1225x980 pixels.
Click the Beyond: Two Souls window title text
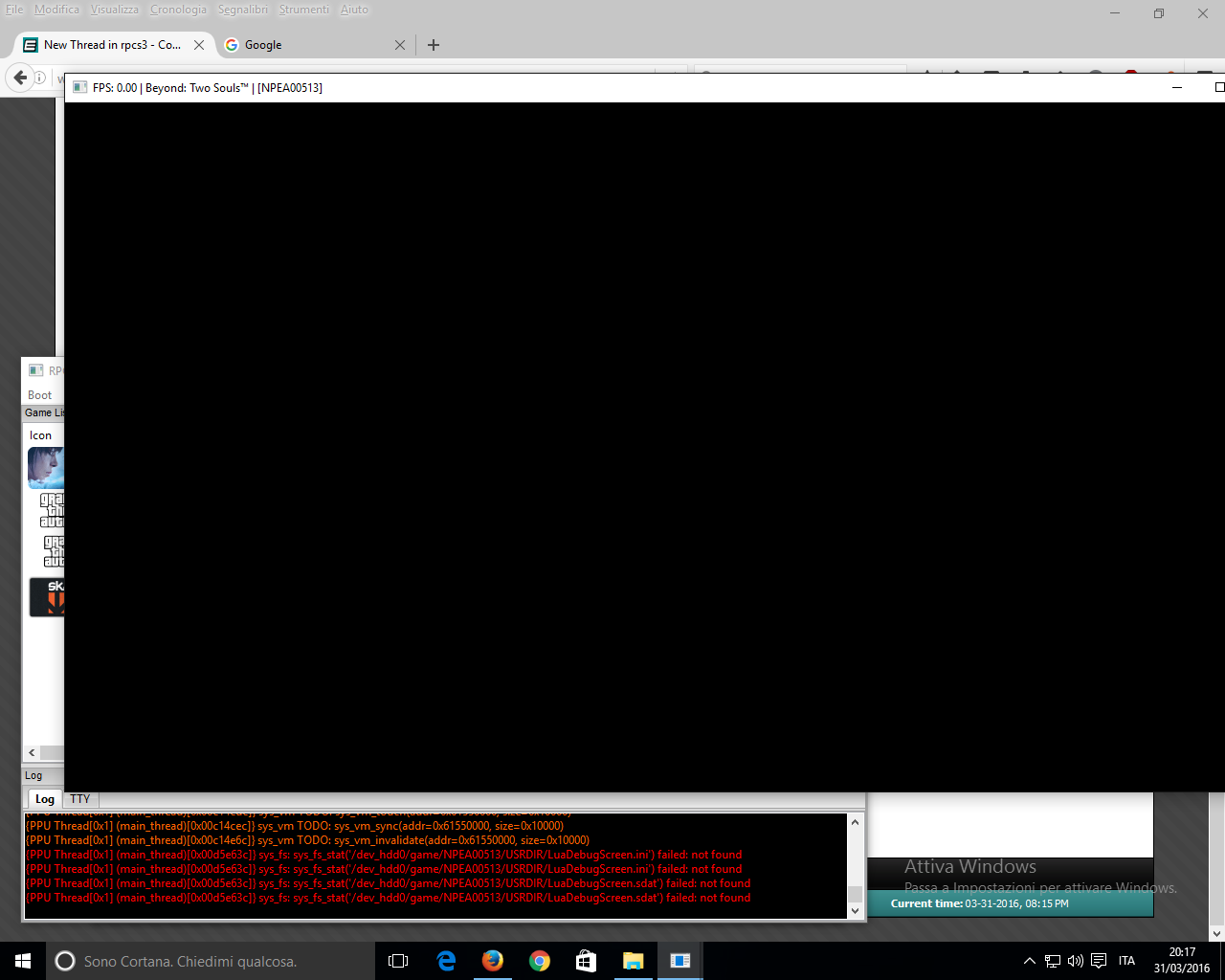tap(208, 87)
